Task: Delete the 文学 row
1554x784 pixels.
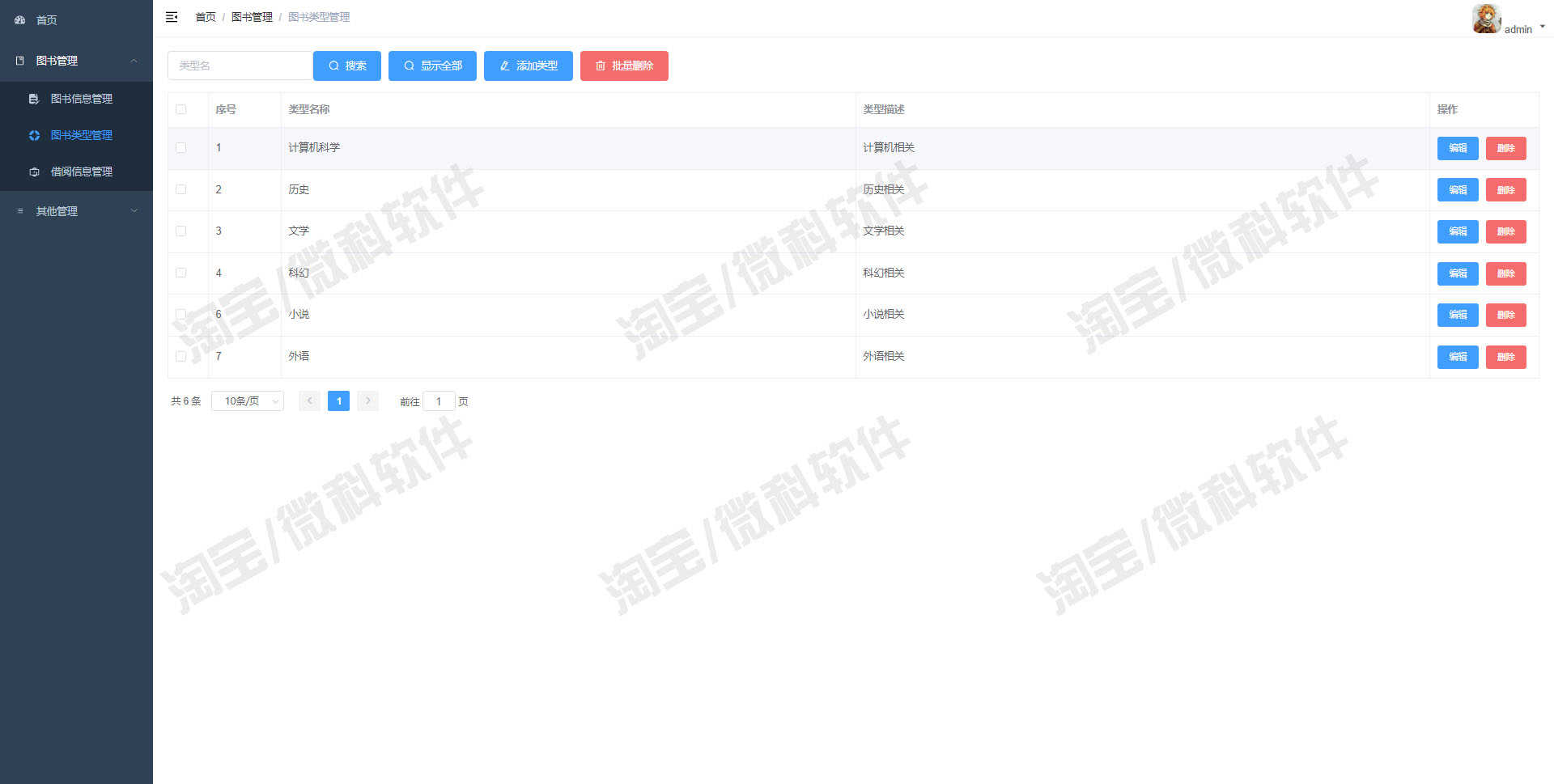Action: (x=1505, y=231)
